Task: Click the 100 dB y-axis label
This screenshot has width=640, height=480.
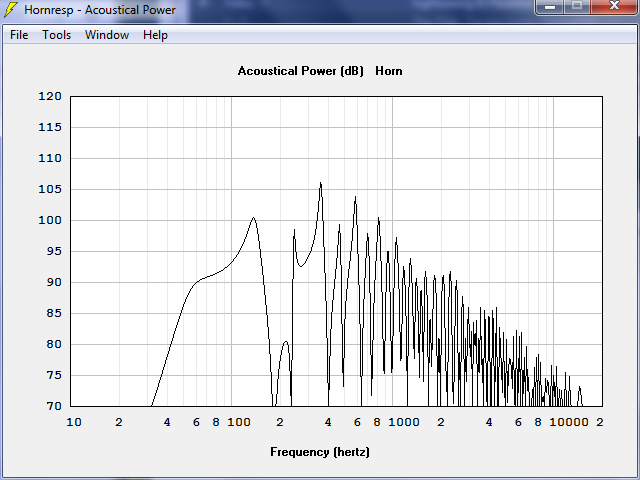Action: click(50, 220)
